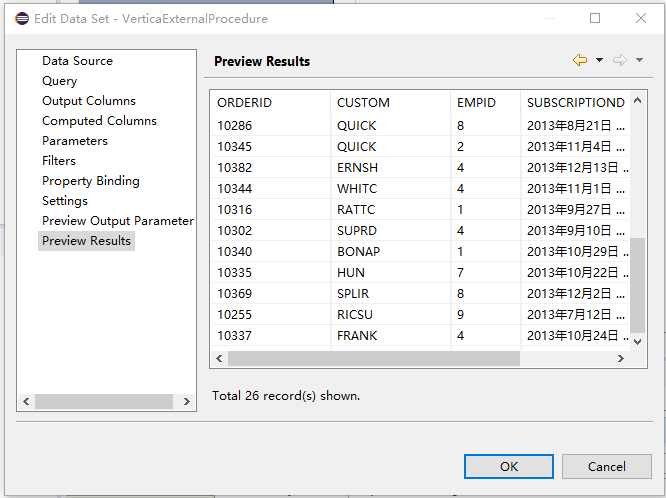The height and width of the screenshot is (498, 666).
Task: Click the Eclipse icon in title bar
Action: [22, 18]
